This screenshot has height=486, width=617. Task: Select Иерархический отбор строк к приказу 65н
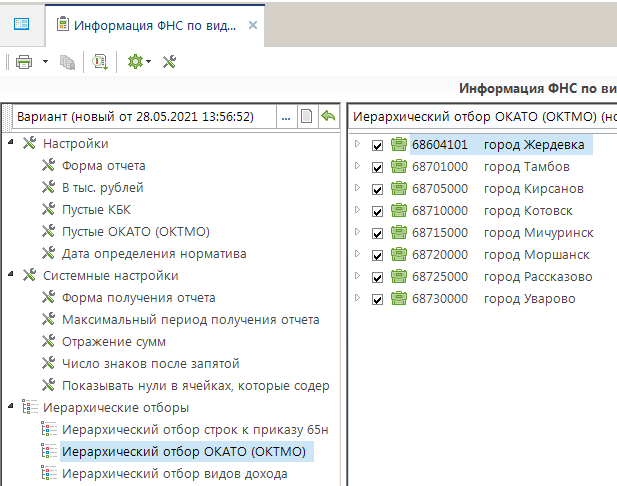click(x=195, y=430)
